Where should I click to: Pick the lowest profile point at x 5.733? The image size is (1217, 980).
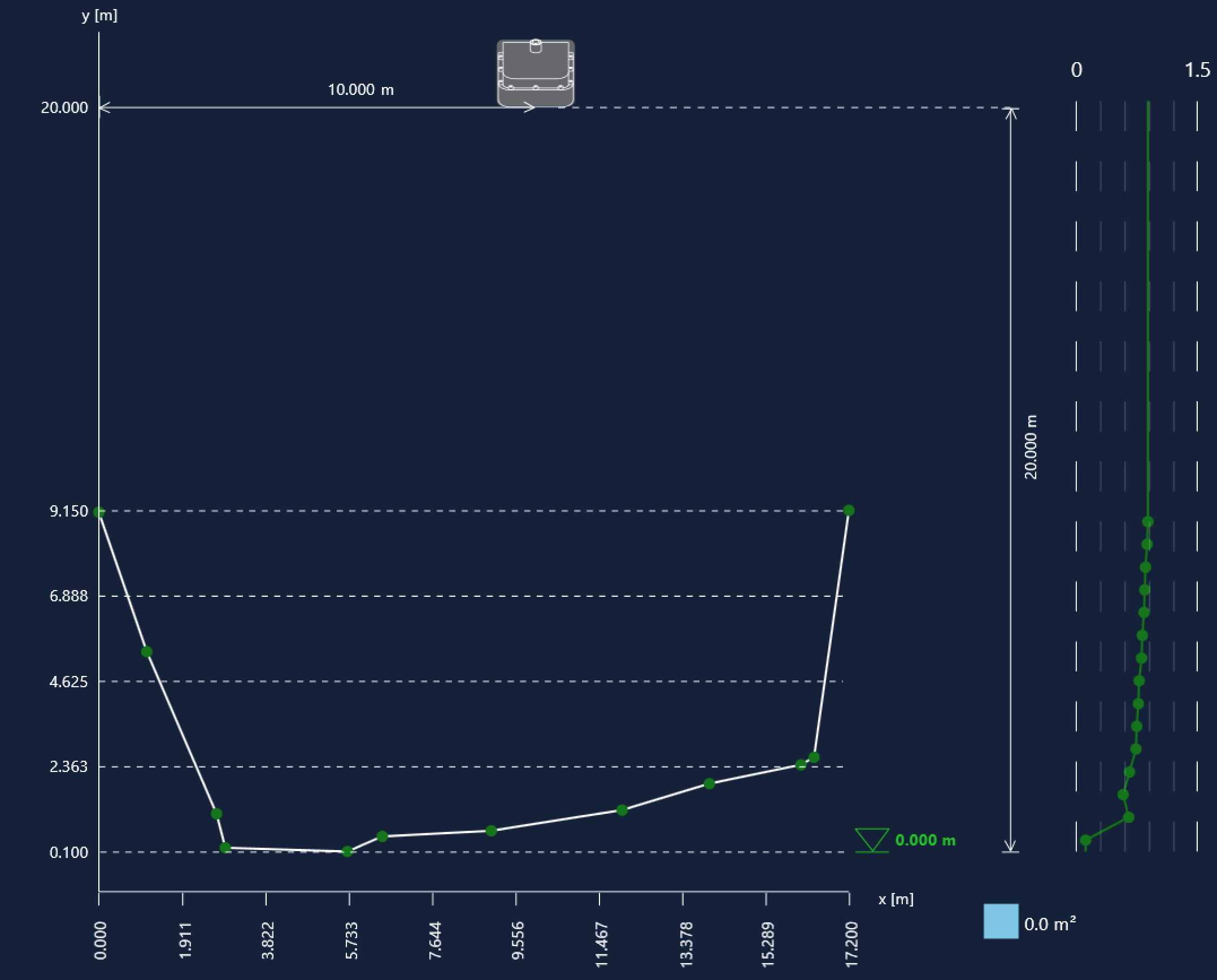click(x=347, y=851)
